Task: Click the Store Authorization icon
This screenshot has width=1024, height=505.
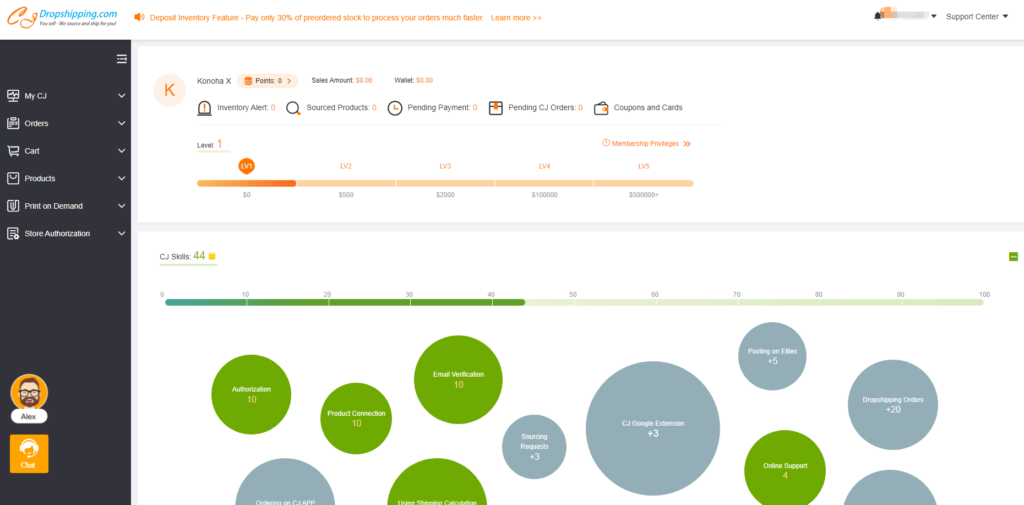Action: pos(13,233)
